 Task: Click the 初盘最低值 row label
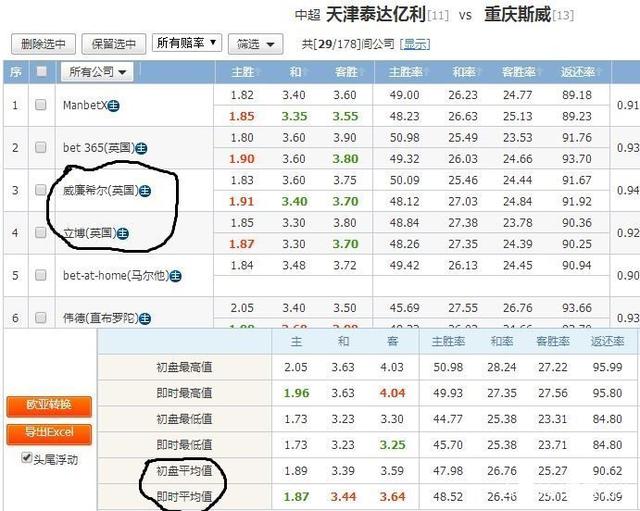[x=184, y=419]
